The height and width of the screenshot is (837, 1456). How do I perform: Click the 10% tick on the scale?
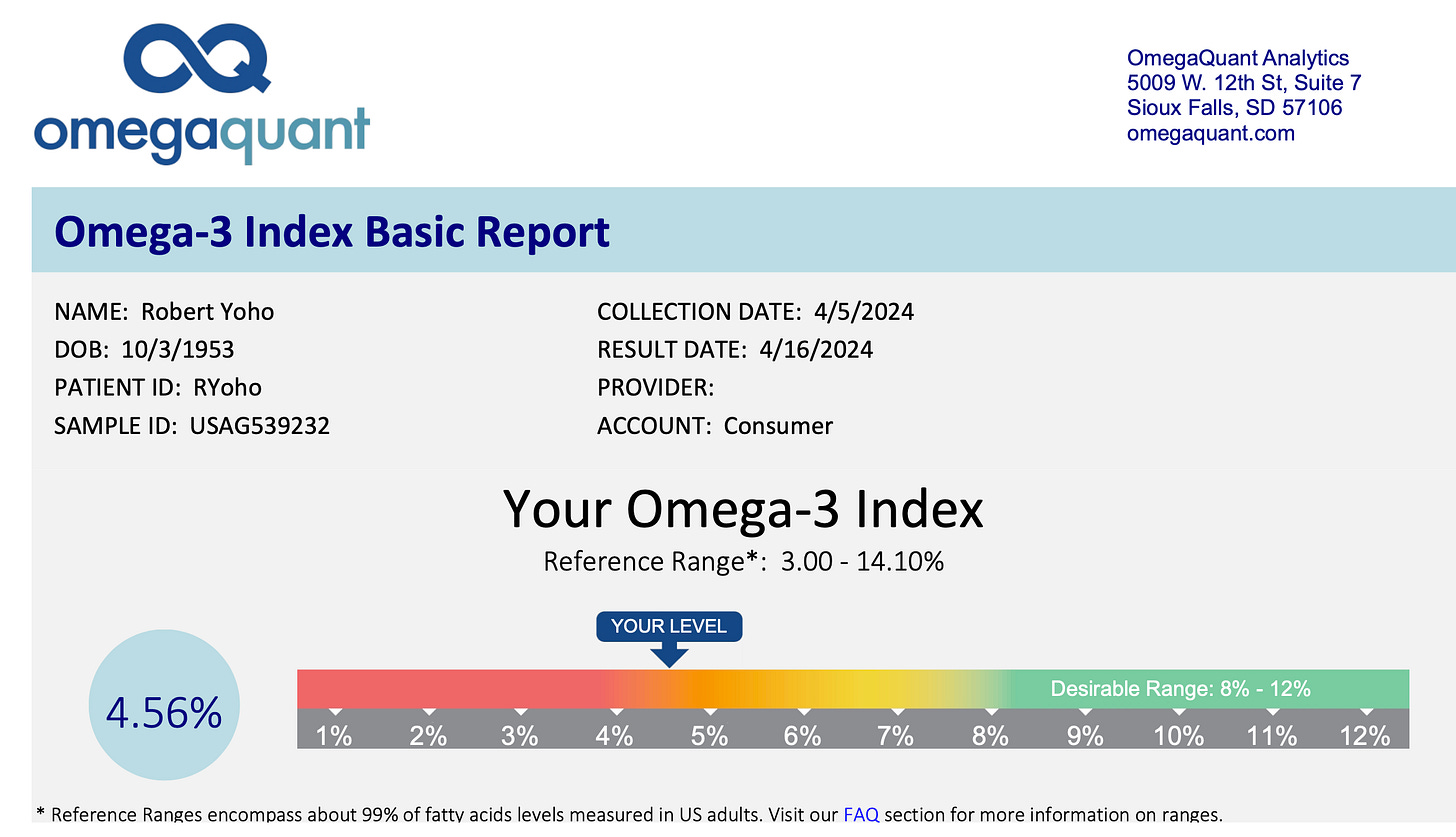[x=1178, y=735]
